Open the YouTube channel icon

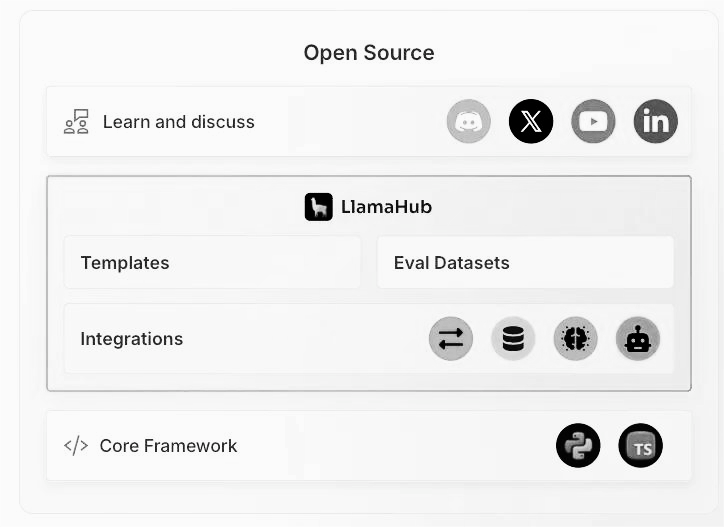click(593, 121)
